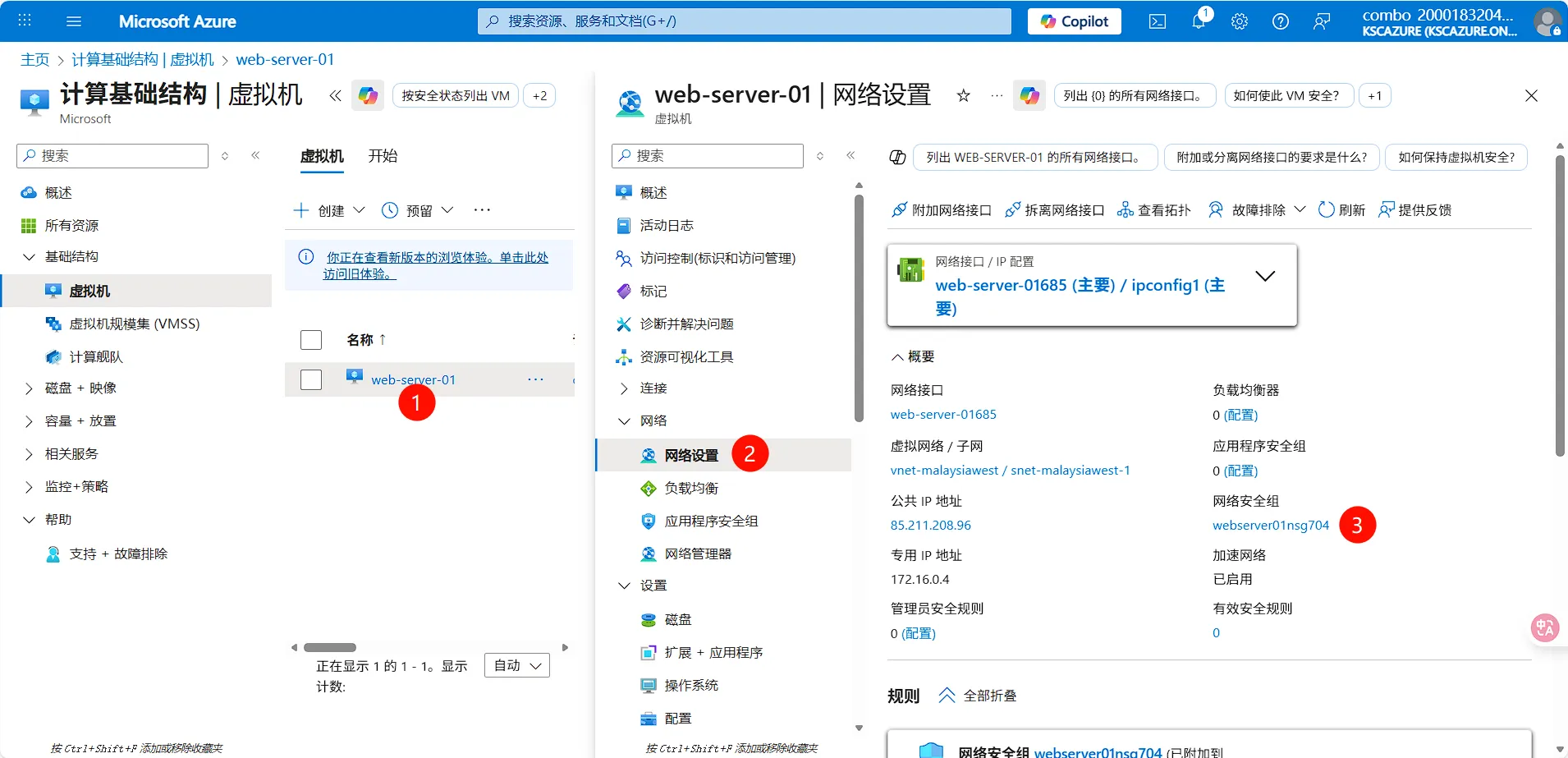Expand the network interface / IP configuration card
Screen dimensions: 1568x758
tap(1264, 275)
